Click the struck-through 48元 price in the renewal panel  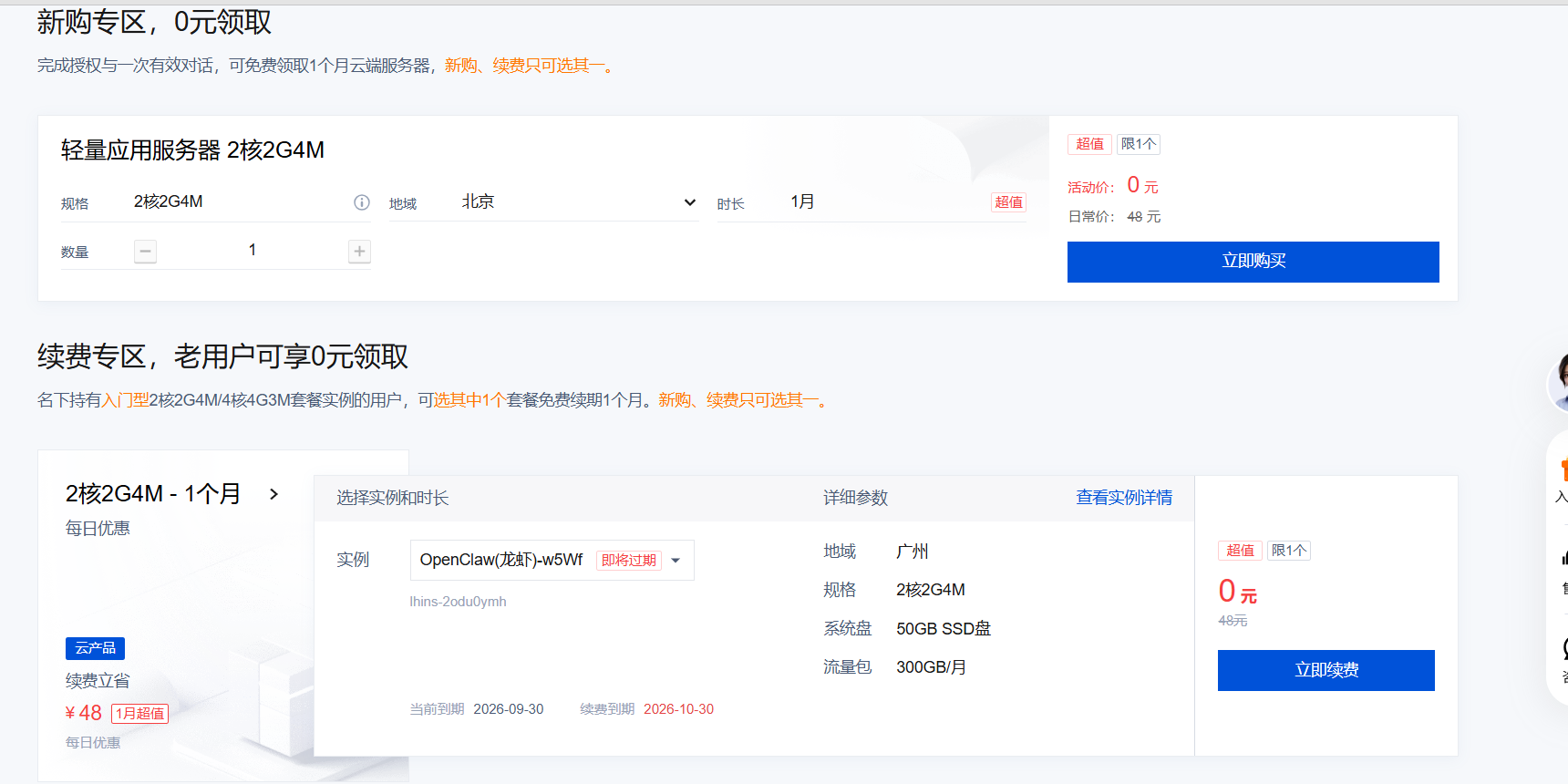pyautogui.click(x=1233, y=621)
